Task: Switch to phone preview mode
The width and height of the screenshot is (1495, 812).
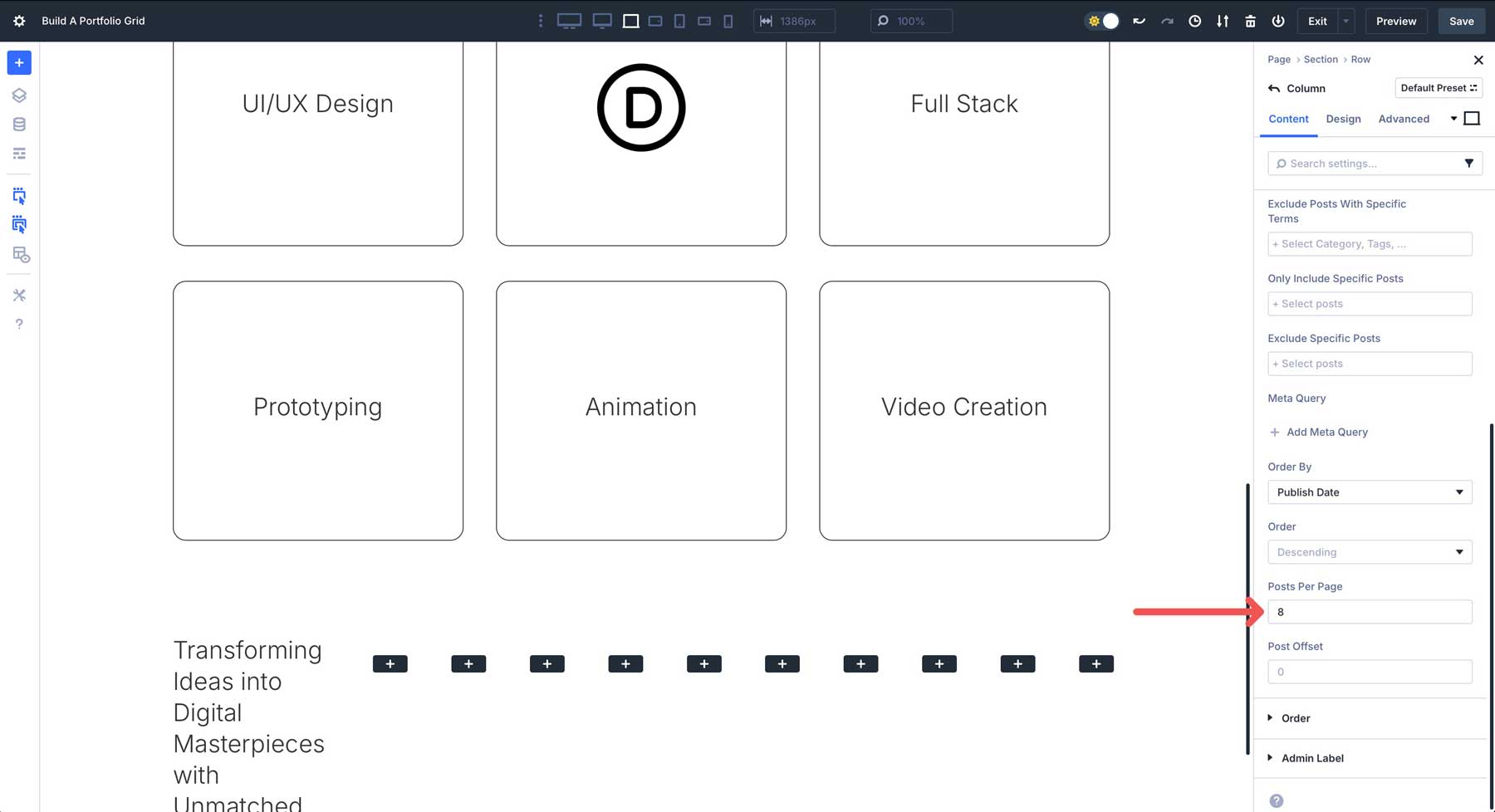Action: coord(728,20)
